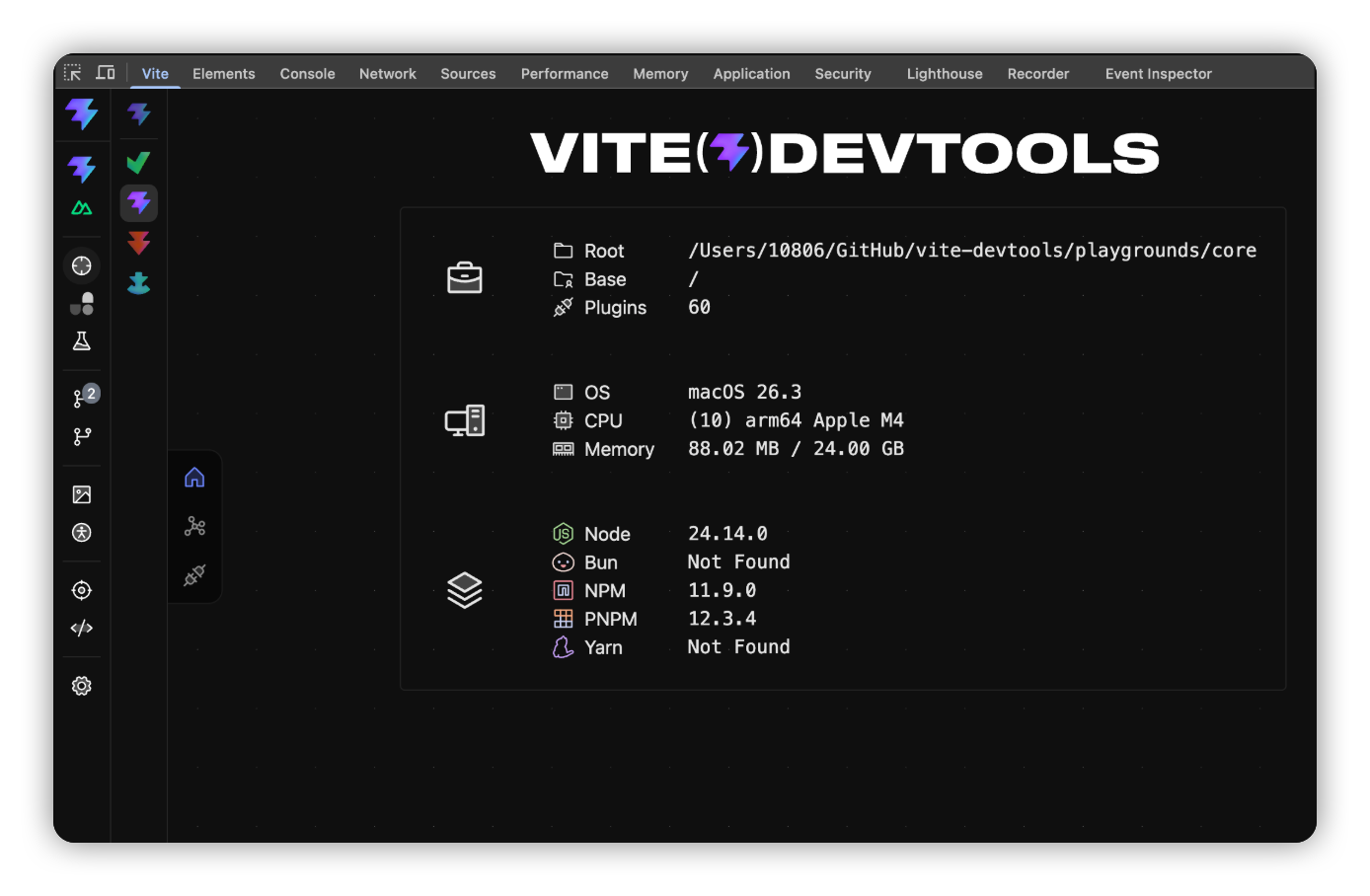Click the root path /Users/10806/GitHub/vite-devtools/playgrounds/core
The height and width of the screenshot is (896, 1370).
[972, 251]
